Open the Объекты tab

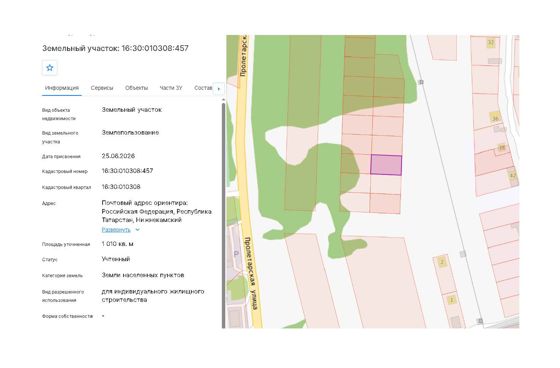click(x=136, y=88)
